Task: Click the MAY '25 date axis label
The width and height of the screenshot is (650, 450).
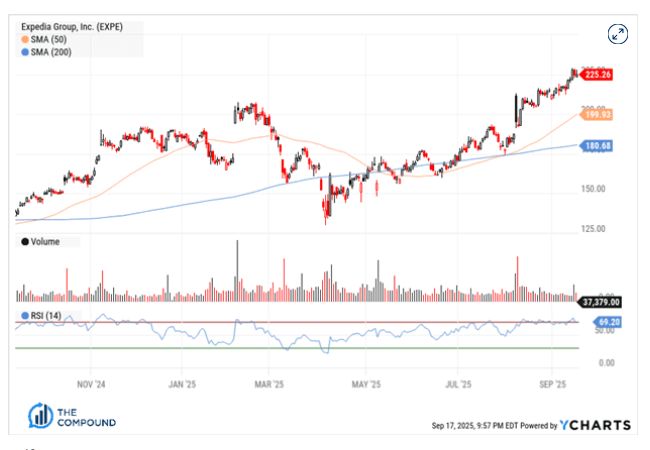Action: coord(366,384)
